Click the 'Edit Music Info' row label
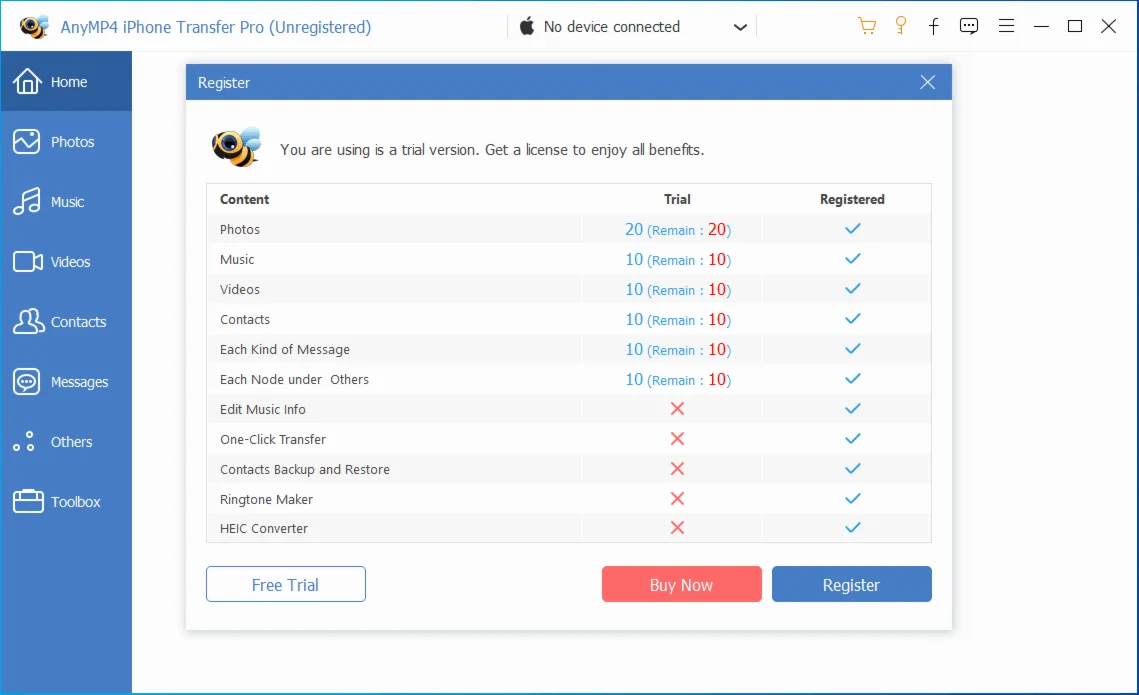 262,410
